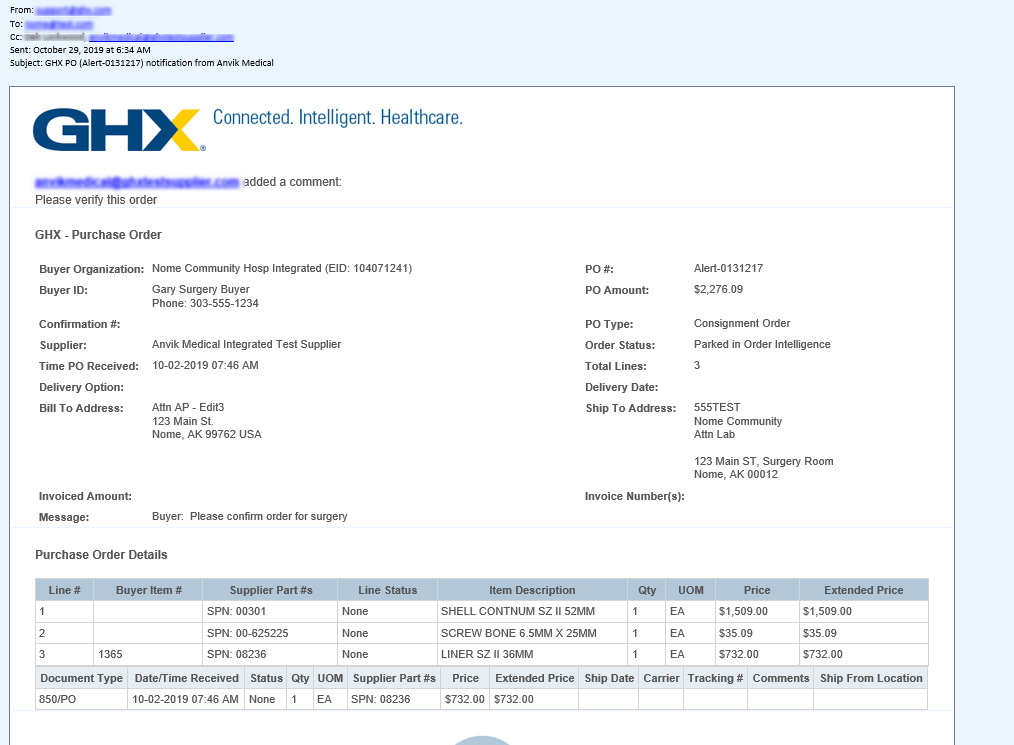Click the Ship From Location column header

pyautogui.click(x=870, y=678)
